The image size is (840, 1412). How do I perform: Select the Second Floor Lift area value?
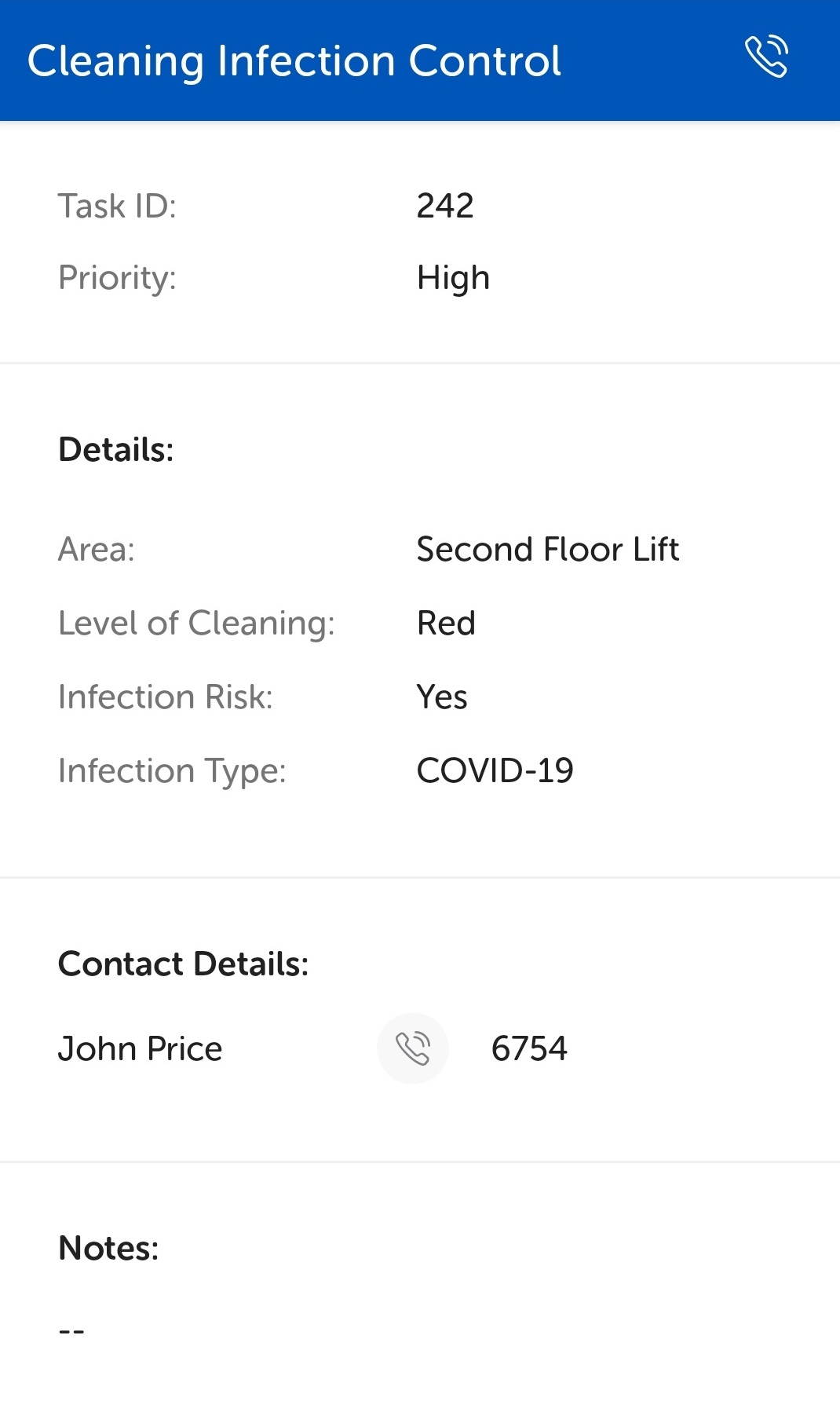click(547, 550)
